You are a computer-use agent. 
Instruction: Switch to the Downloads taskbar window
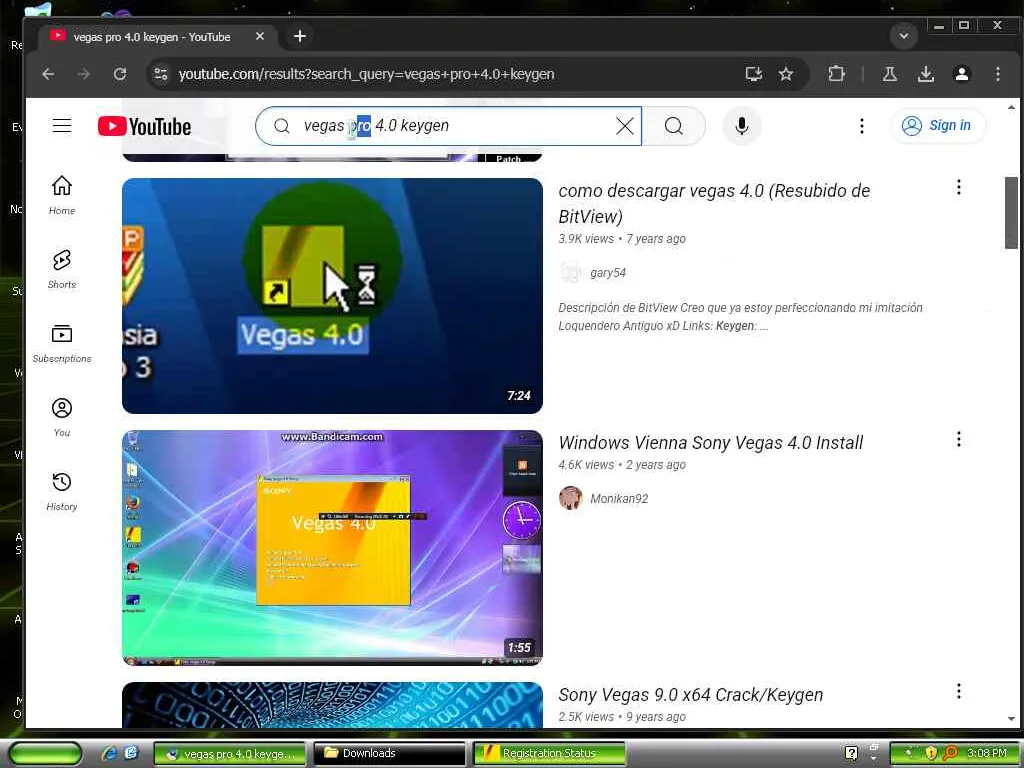pyautogui.click(x=389, y=754)
